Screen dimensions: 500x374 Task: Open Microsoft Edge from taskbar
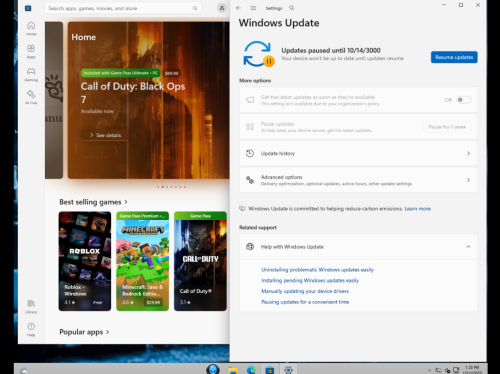[x=251, y=370]
